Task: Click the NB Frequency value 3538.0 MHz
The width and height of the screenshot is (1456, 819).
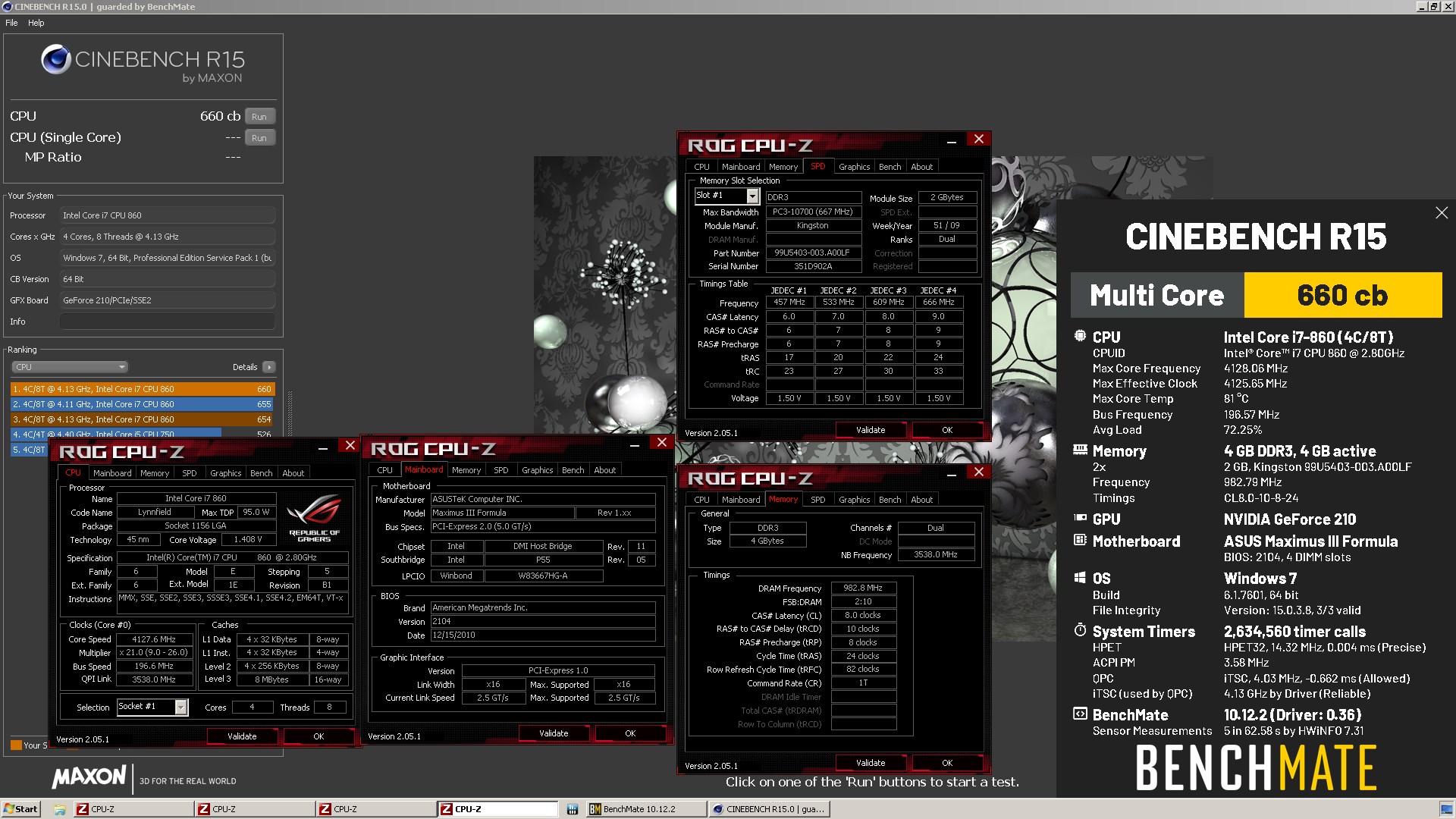Action: click(936, 554)
